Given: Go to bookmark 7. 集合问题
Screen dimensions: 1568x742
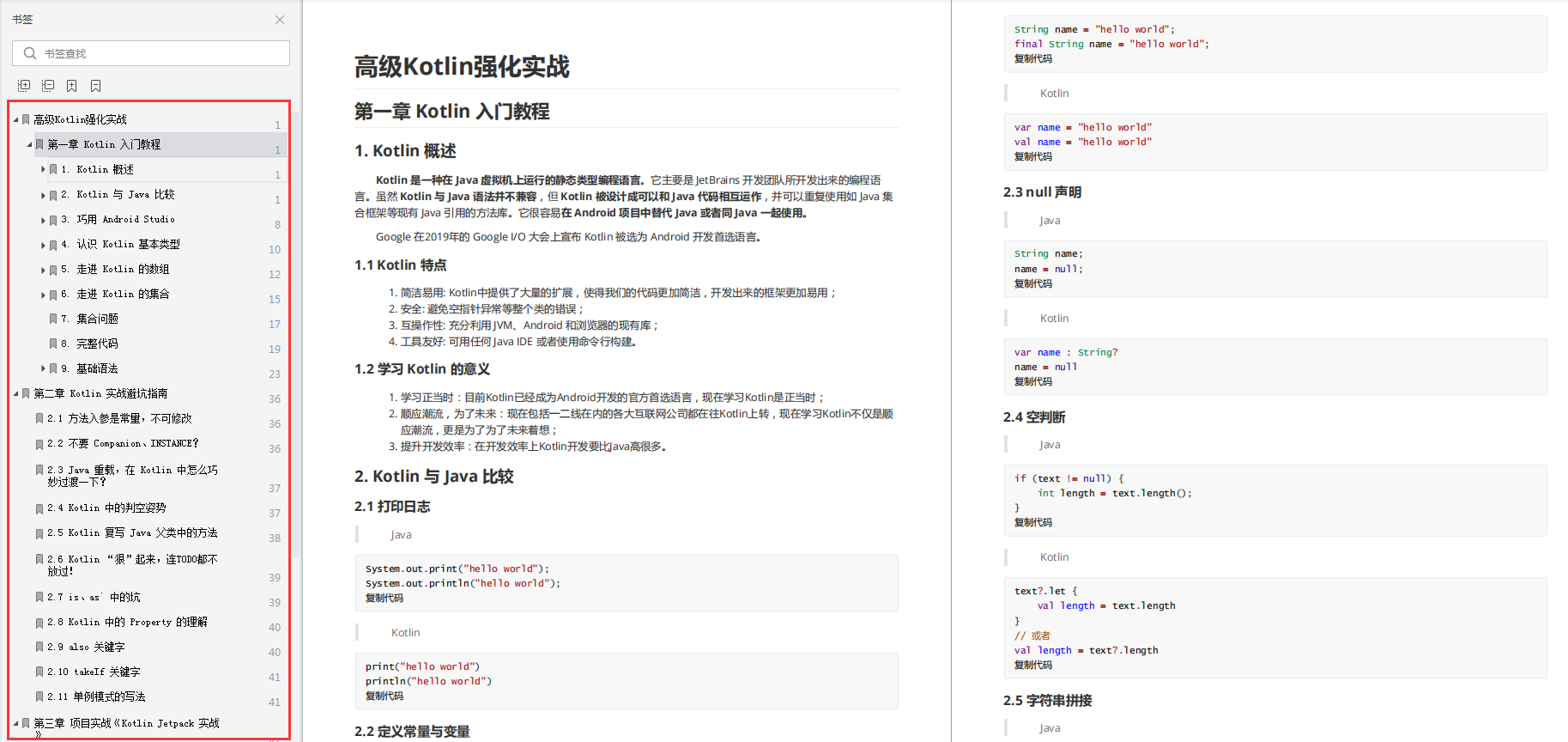Looking at the screenshot, I should pos(89,319).
